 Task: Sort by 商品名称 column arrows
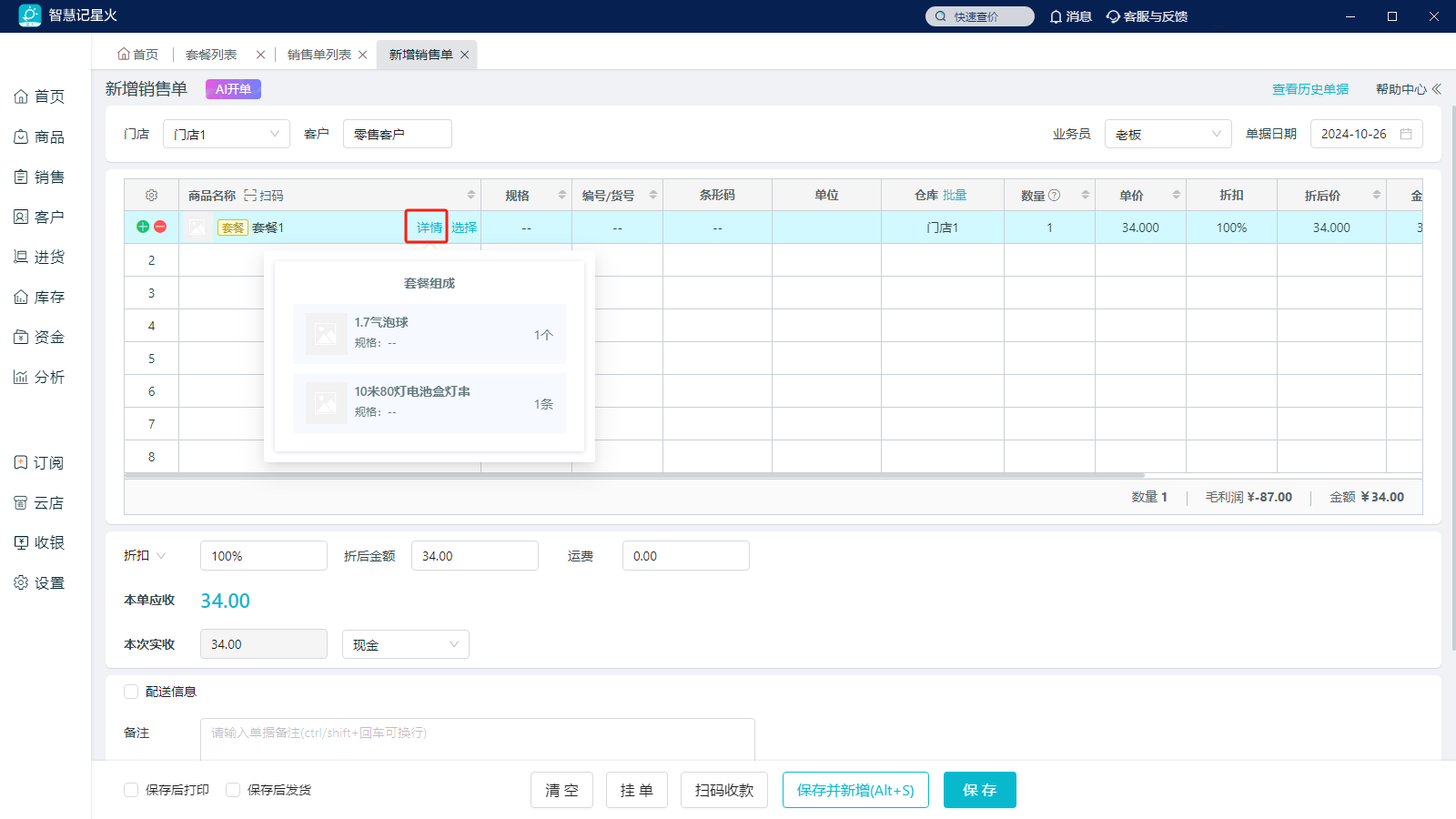point(471,195)
